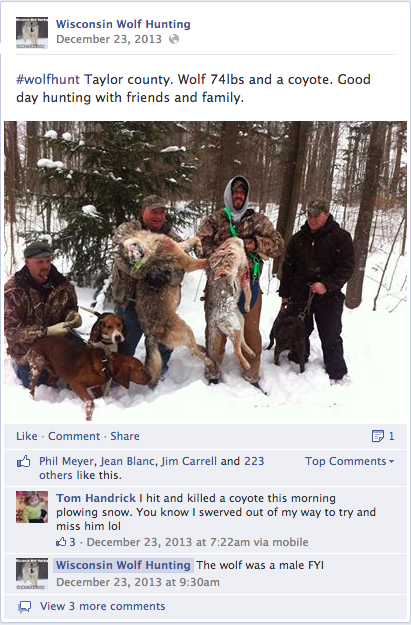Click the public globe privacy icon
411x625 pixels.
174,39
